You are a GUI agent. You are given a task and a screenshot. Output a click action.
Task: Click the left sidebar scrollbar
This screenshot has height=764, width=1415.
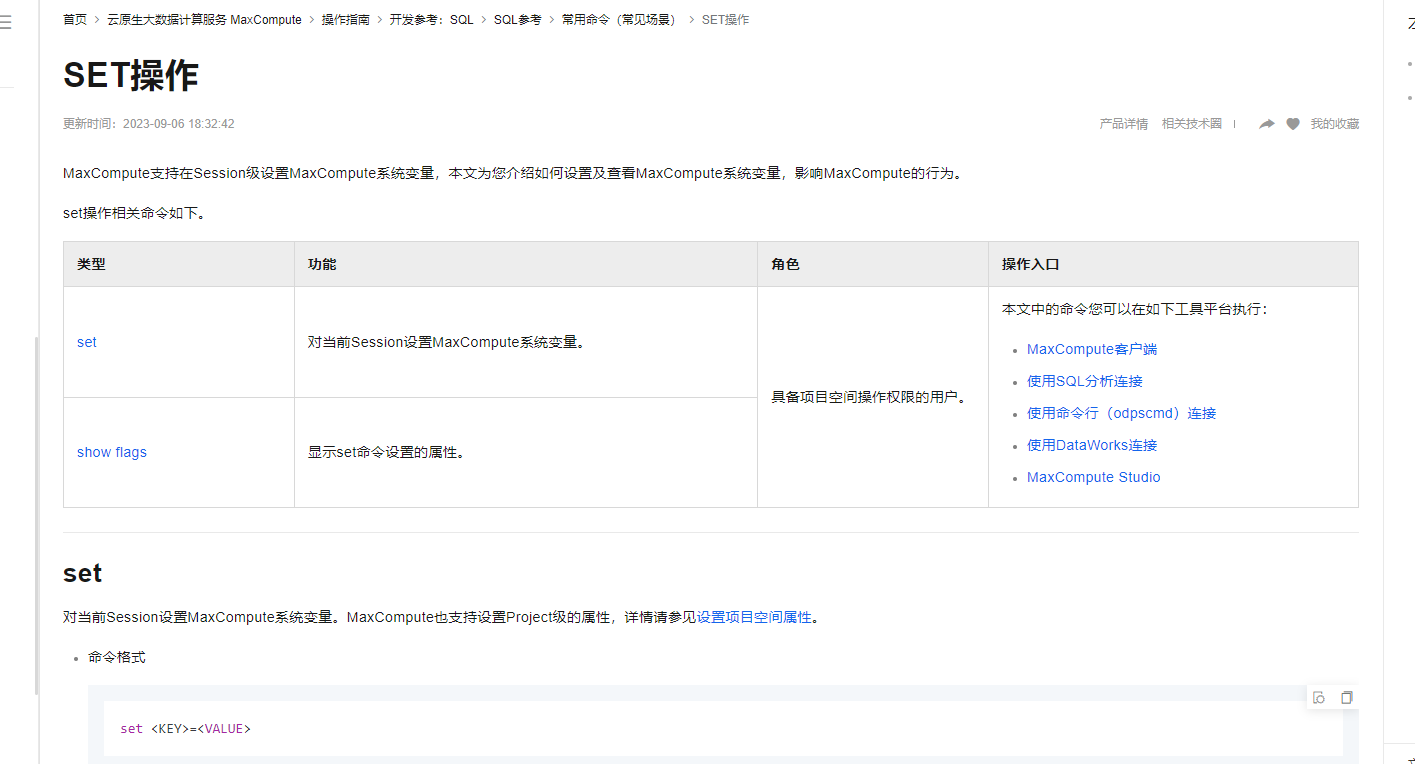[37, 515]
